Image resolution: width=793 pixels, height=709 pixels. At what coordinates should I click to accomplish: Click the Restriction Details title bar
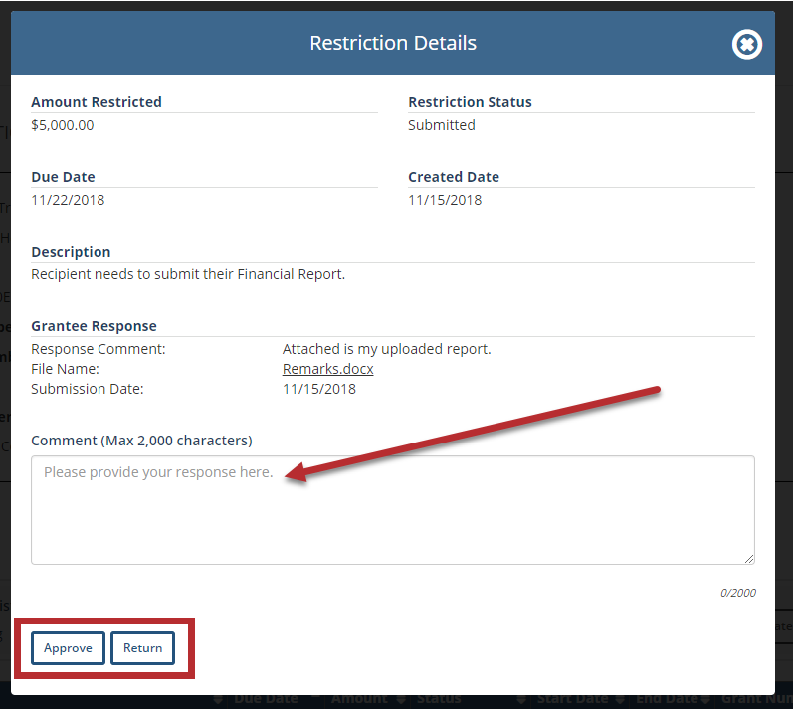click(392, 44)
